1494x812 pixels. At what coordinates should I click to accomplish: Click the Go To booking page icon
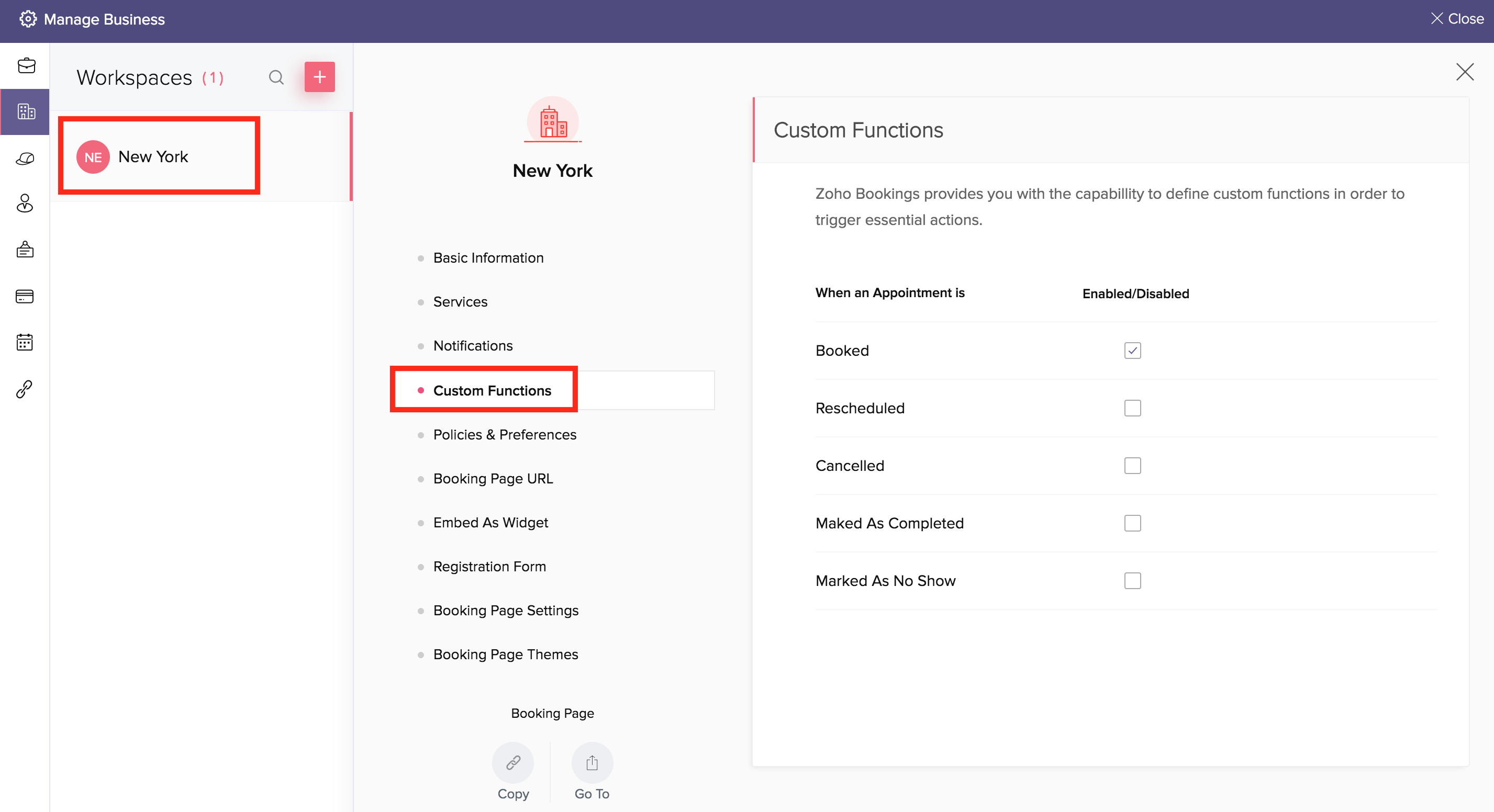[x=592, y=762]
